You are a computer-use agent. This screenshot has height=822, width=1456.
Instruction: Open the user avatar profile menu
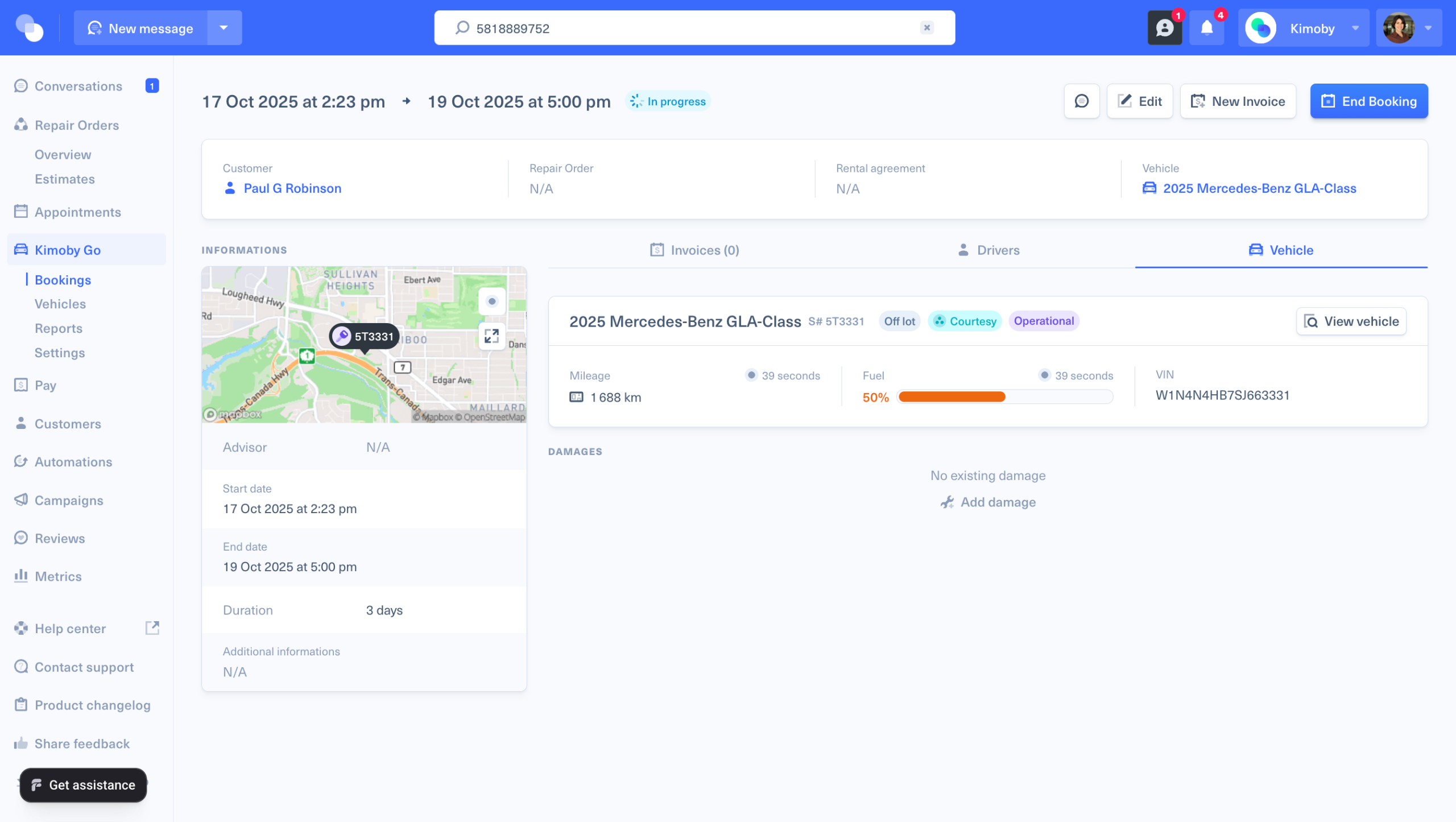1408,28
